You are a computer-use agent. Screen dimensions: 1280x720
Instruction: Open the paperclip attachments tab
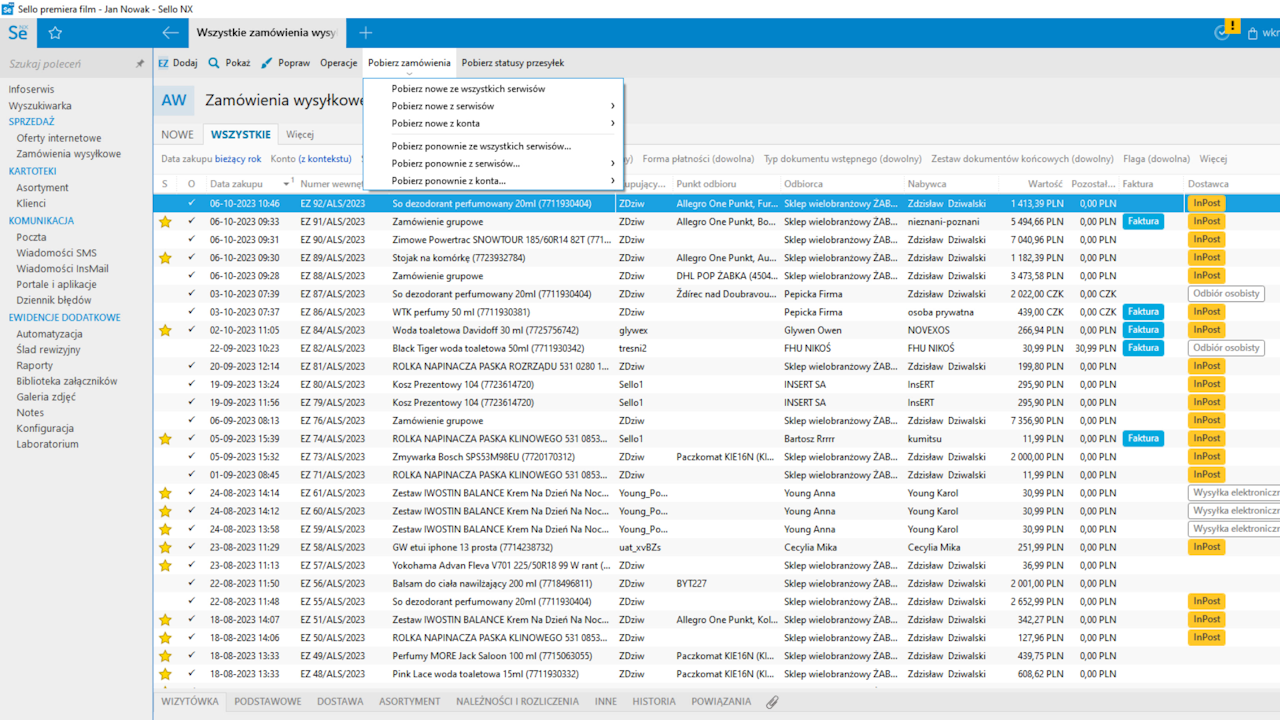coord(772,702)
